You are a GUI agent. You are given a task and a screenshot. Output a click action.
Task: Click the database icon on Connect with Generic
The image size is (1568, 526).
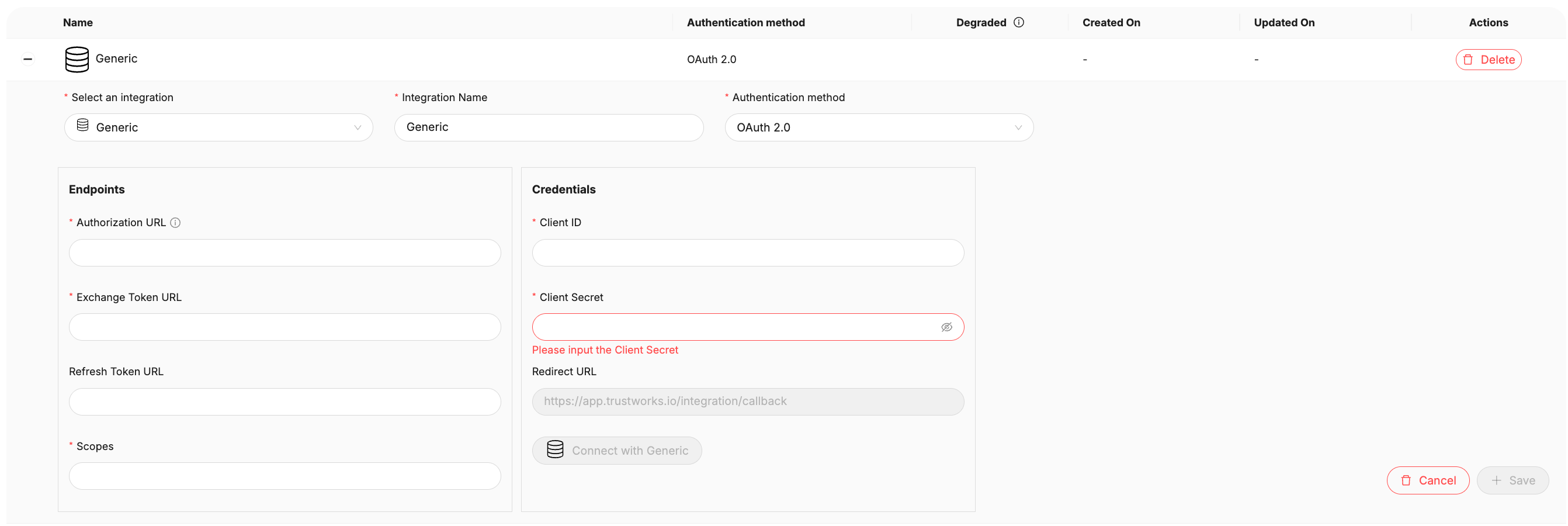[554, 450]
